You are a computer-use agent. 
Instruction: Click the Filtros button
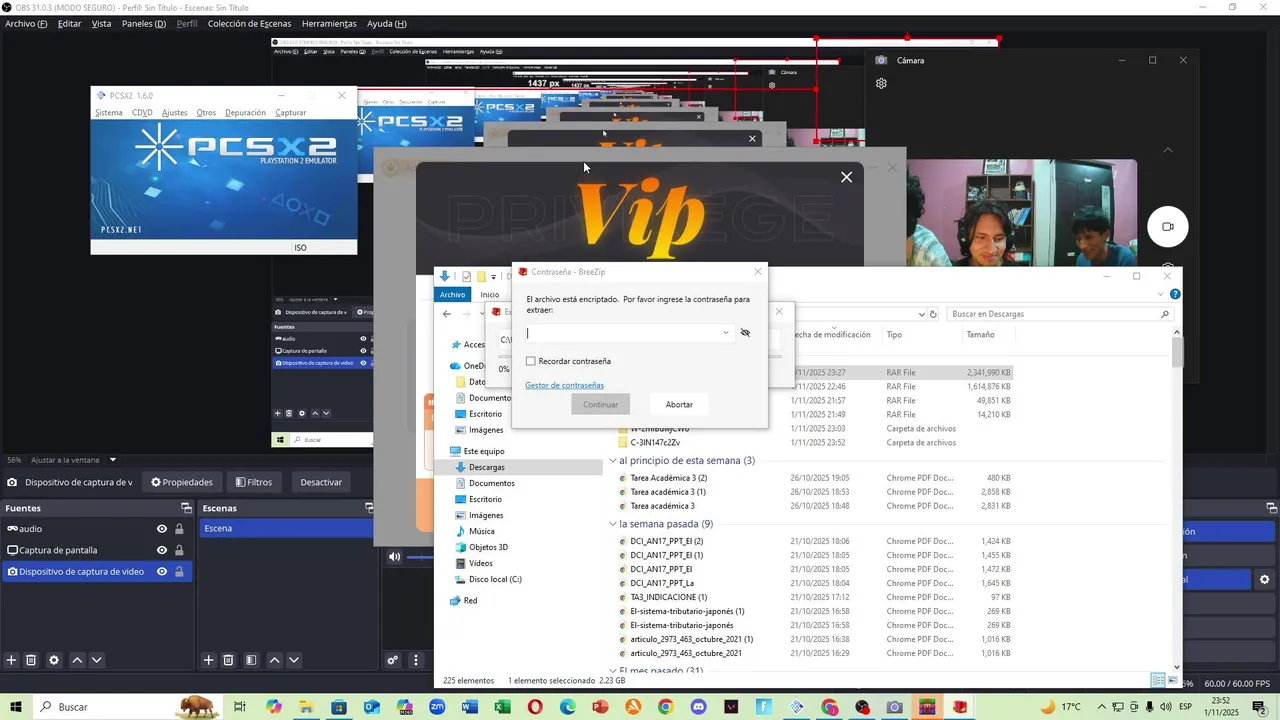254,482
